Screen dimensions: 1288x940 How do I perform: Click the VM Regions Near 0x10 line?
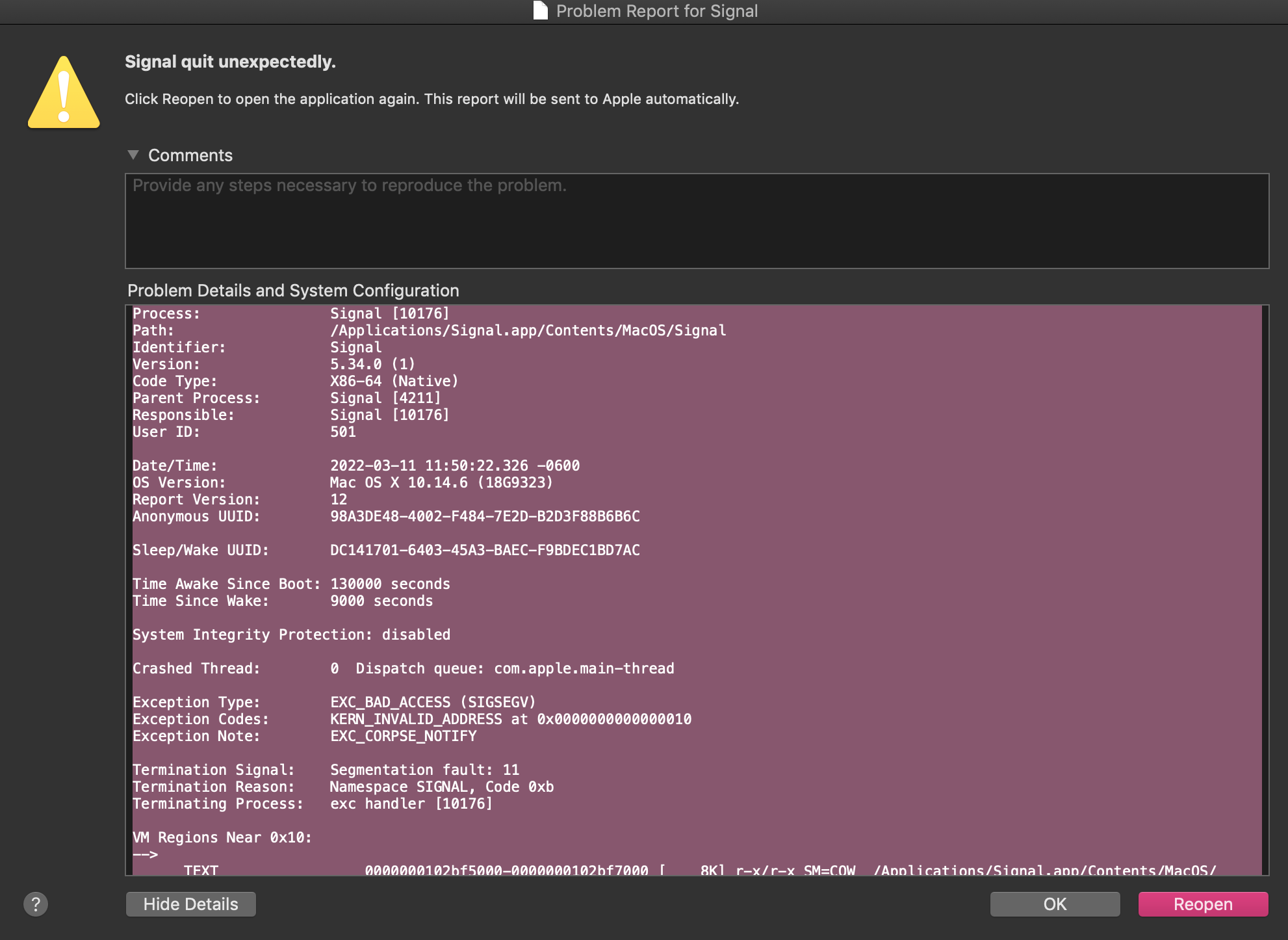click(x=221, y=837)
